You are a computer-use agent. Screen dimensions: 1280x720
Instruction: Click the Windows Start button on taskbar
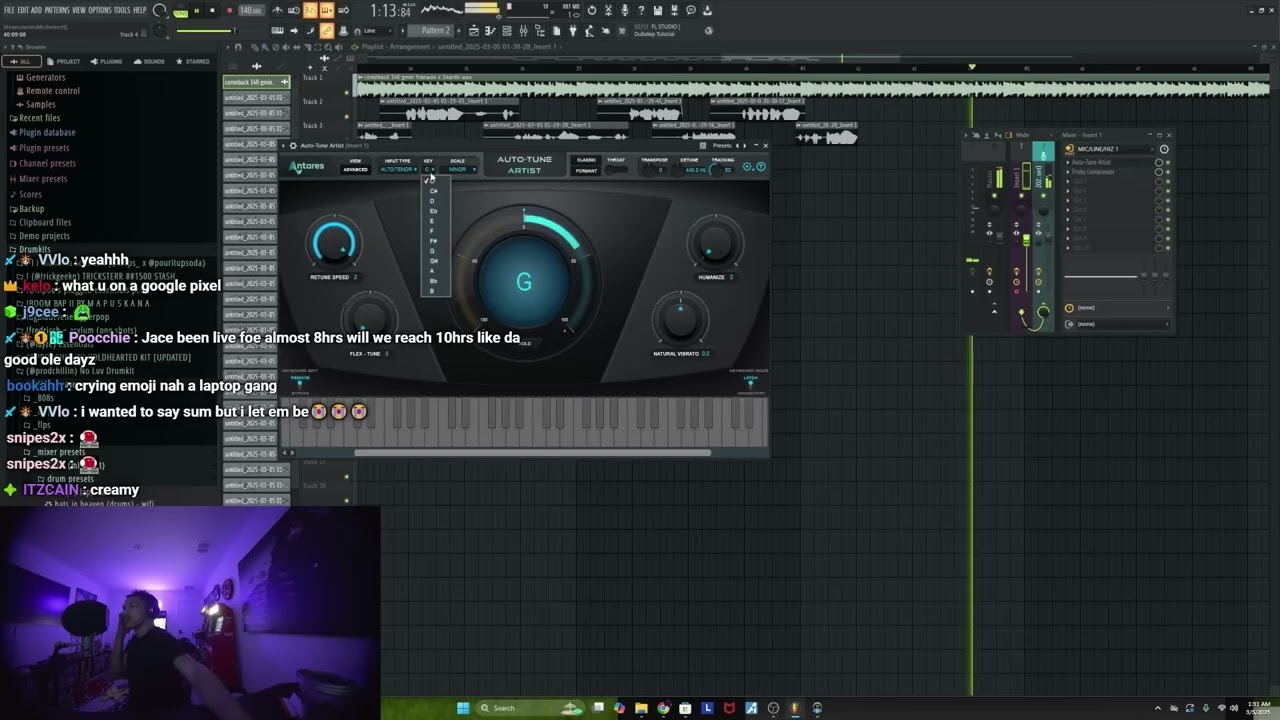click(463, 708)
